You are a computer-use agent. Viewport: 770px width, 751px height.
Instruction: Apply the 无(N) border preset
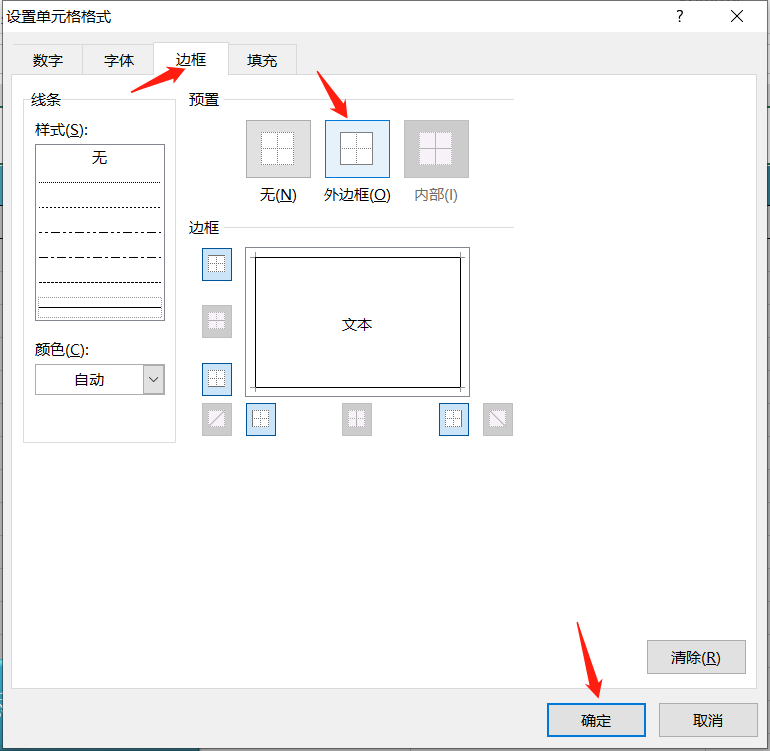[x=278, y=149]
